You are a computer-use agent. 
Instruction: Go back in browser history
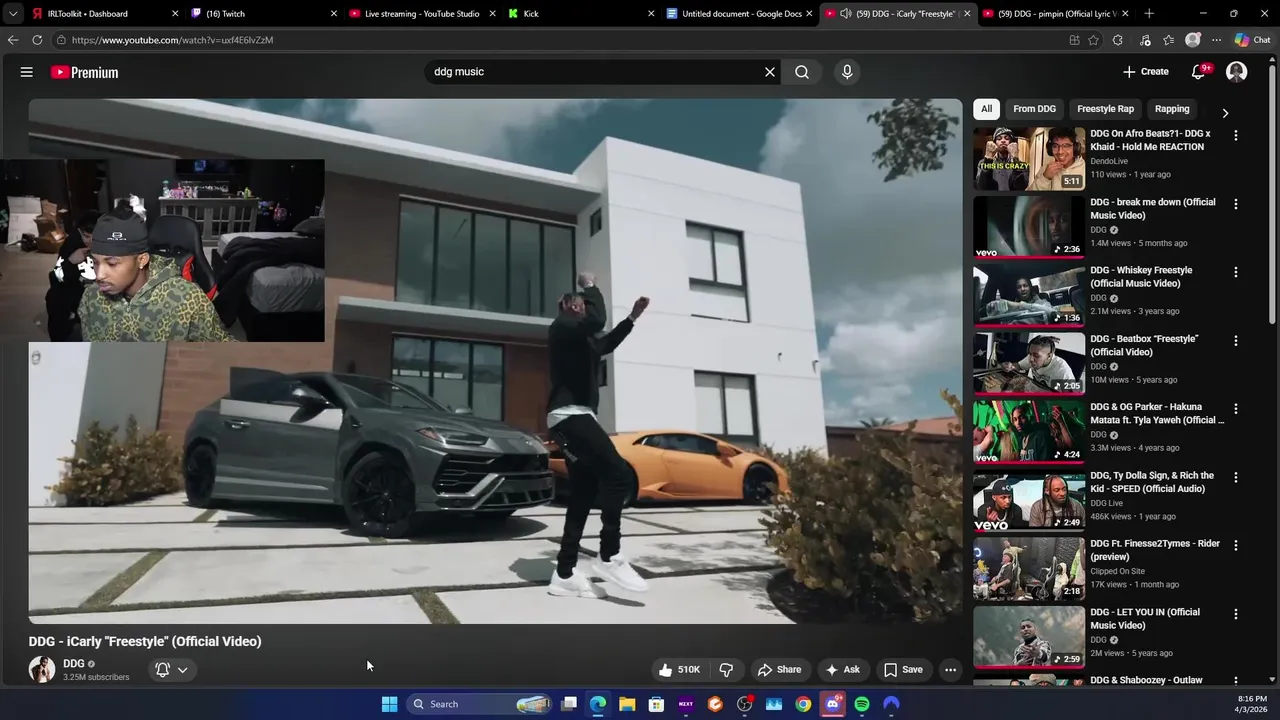12,40
